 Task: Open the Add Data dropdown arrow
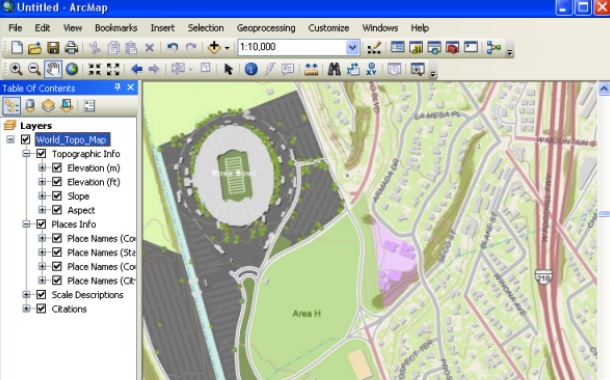coord(227,48)
